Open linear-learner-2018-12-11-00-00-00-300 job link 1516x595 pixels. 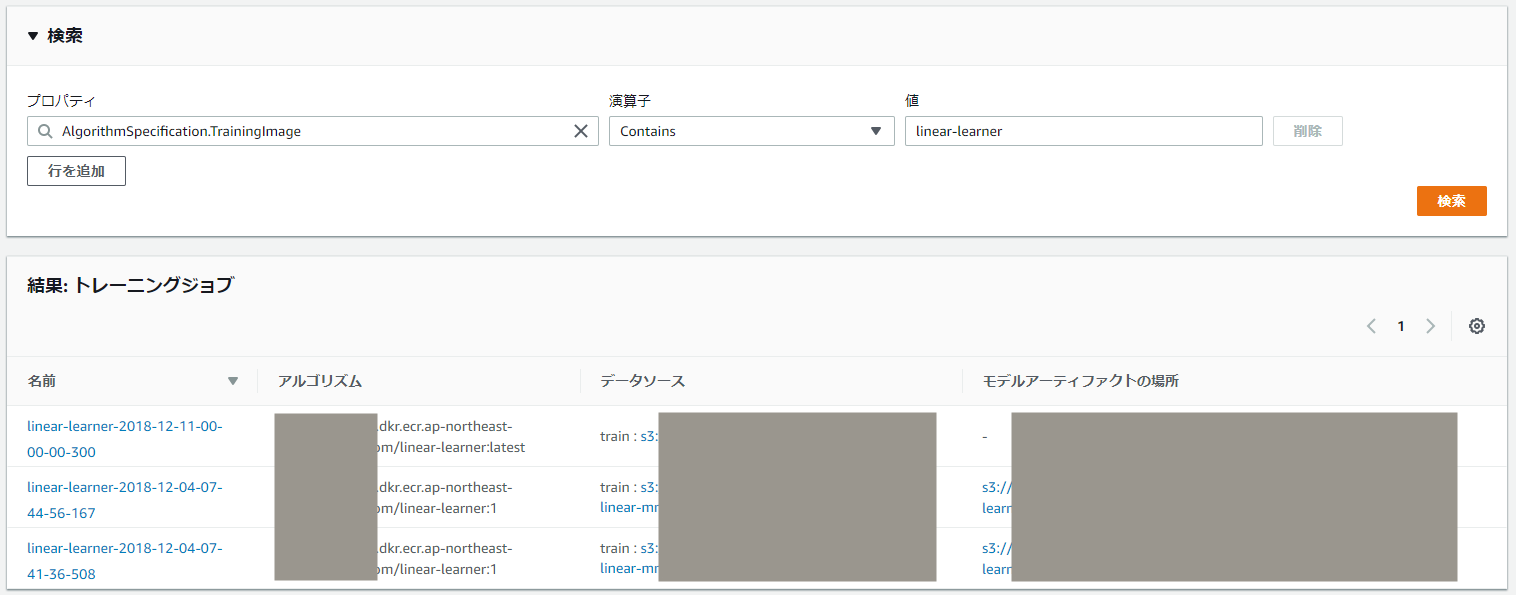pos(125,439)
